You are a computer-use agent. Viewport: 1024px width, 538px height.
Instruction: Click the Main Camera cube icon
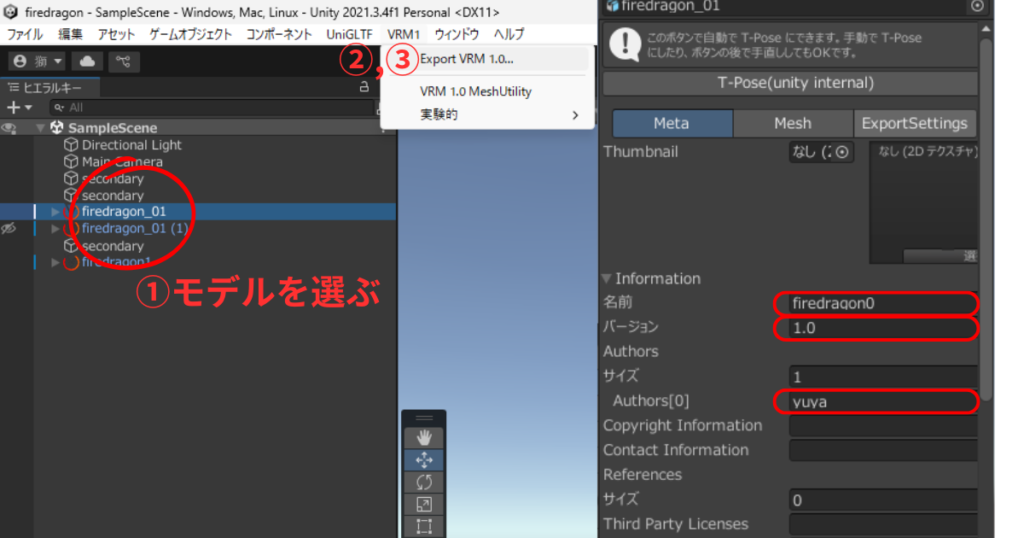pyautogui.click(x=71, y=161)
